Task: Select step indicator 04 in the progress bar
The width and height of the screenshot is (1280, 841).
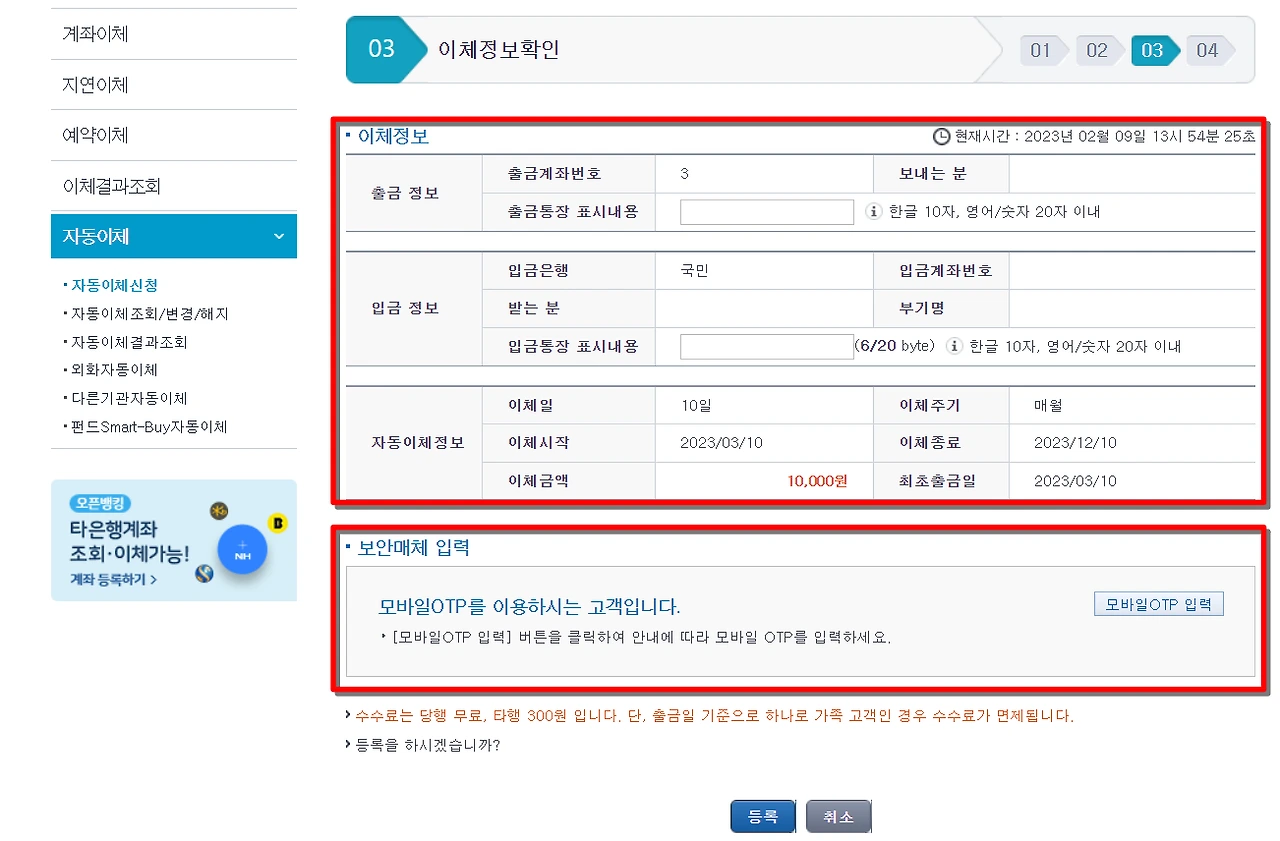Action: point(1209,50)
